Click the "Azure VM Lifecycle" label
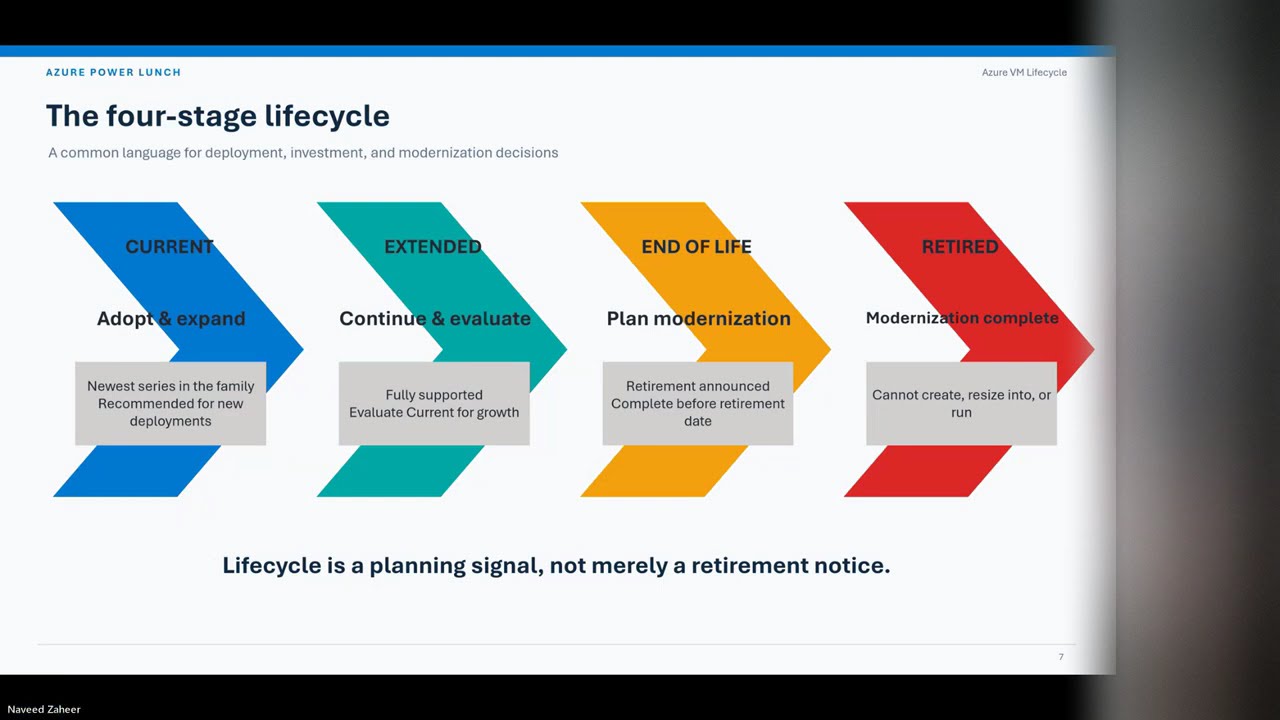The image size is (1280, 720). tap(1024, 72)
